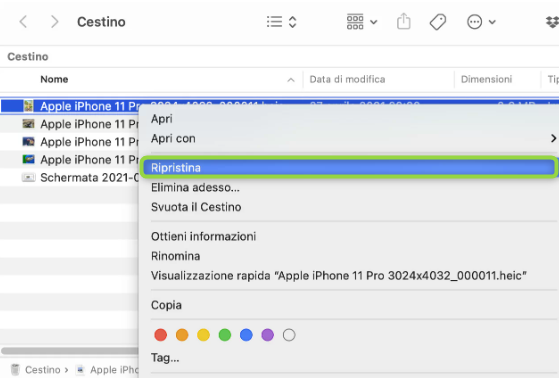The height and width of the screenshot is (378, 559).
Task: Apply the purple tag color
Action: pyautogui.click(x=267, y=335)
